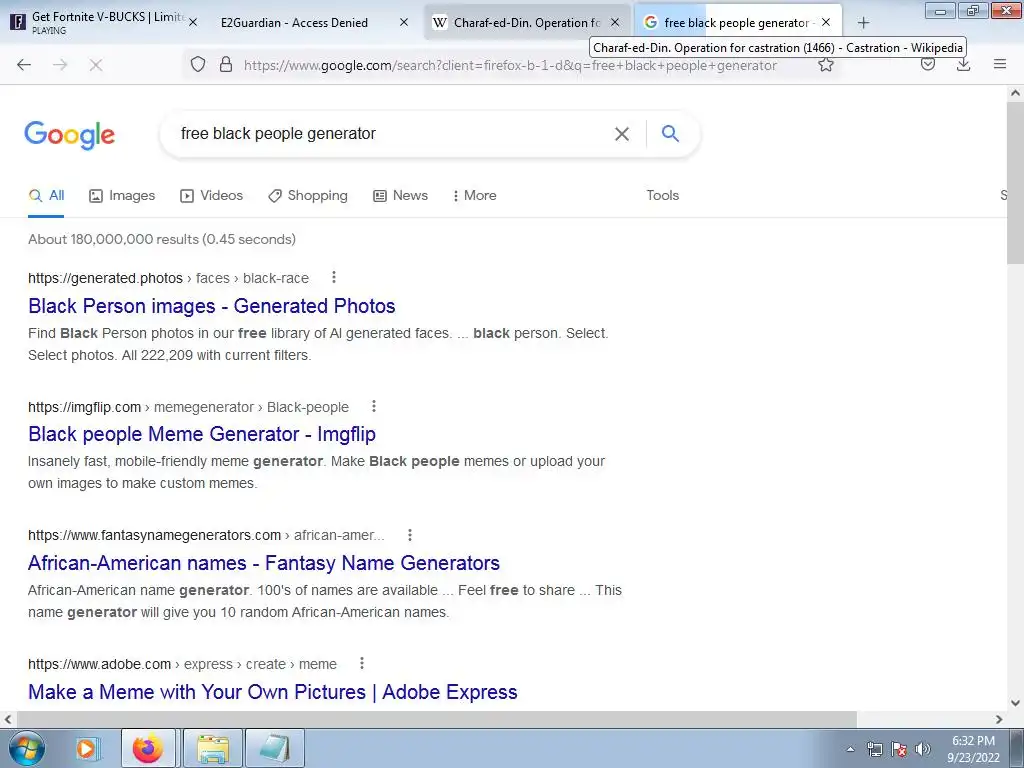Open options for fantasynamegenerators.com result
Viewport: 1024px width, 768px height.
(x=409, y=535)
